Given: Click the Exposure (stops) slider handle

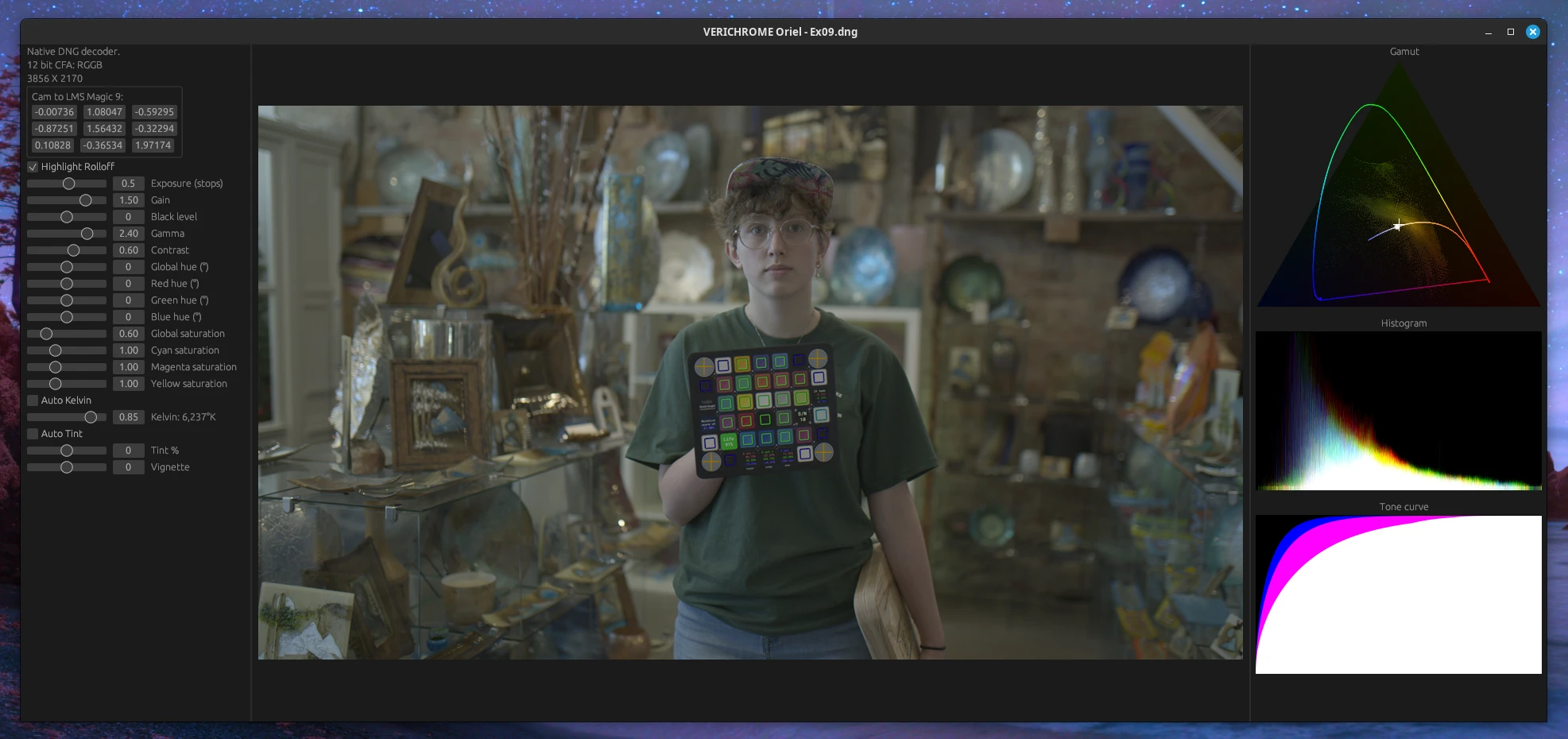Looking at the screenshot, I should click(69, 184).
